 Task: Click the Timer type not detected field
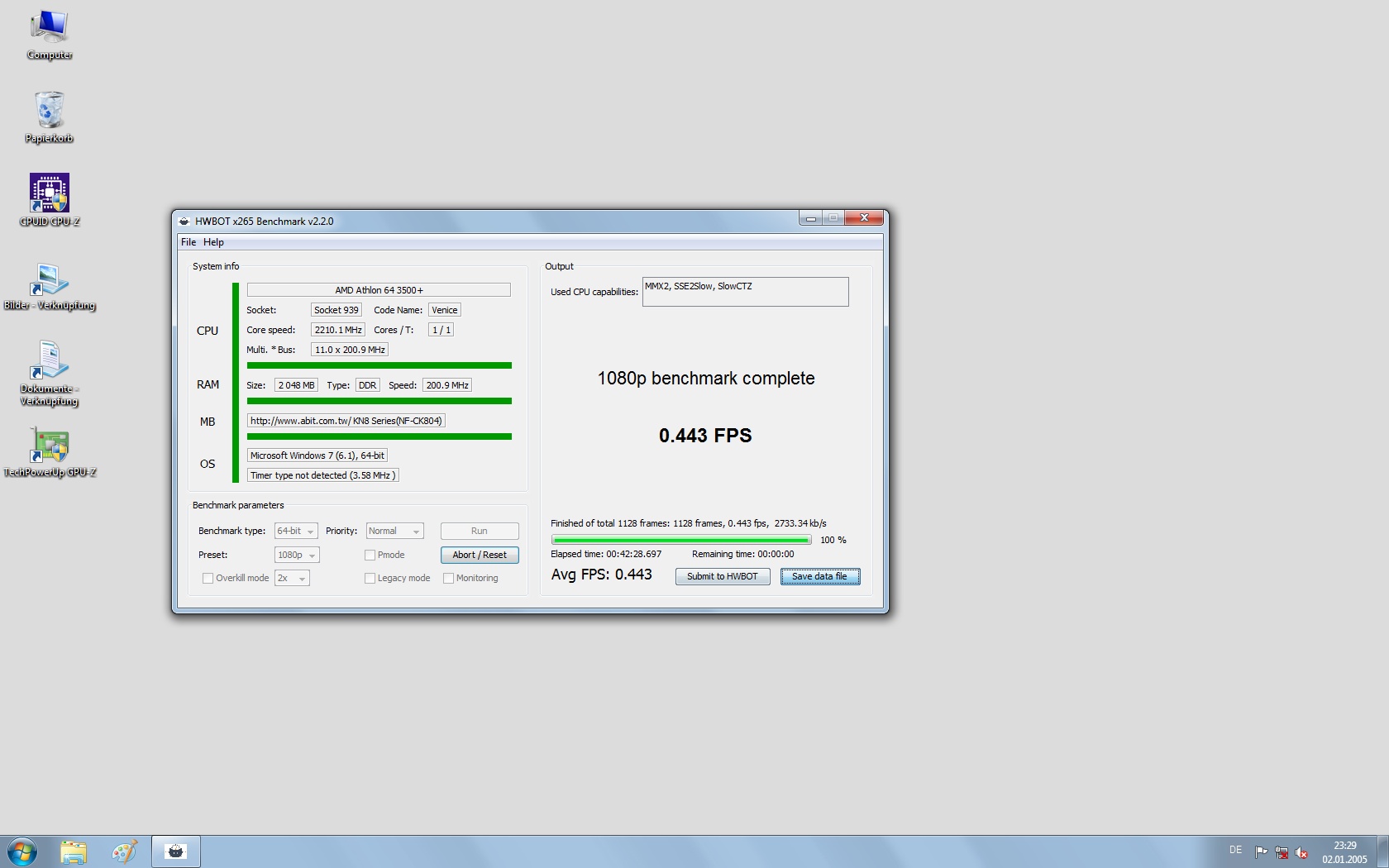coord(323,475)
